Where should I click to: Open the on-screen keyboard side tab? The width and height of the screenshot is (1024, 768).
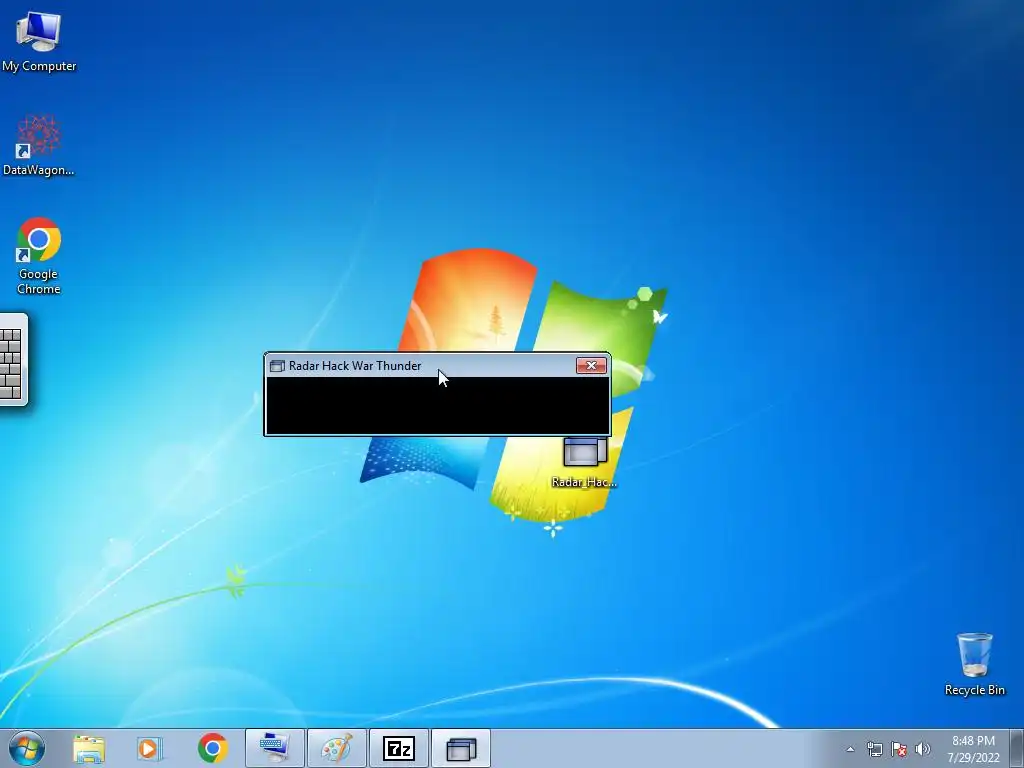point(12,359)
